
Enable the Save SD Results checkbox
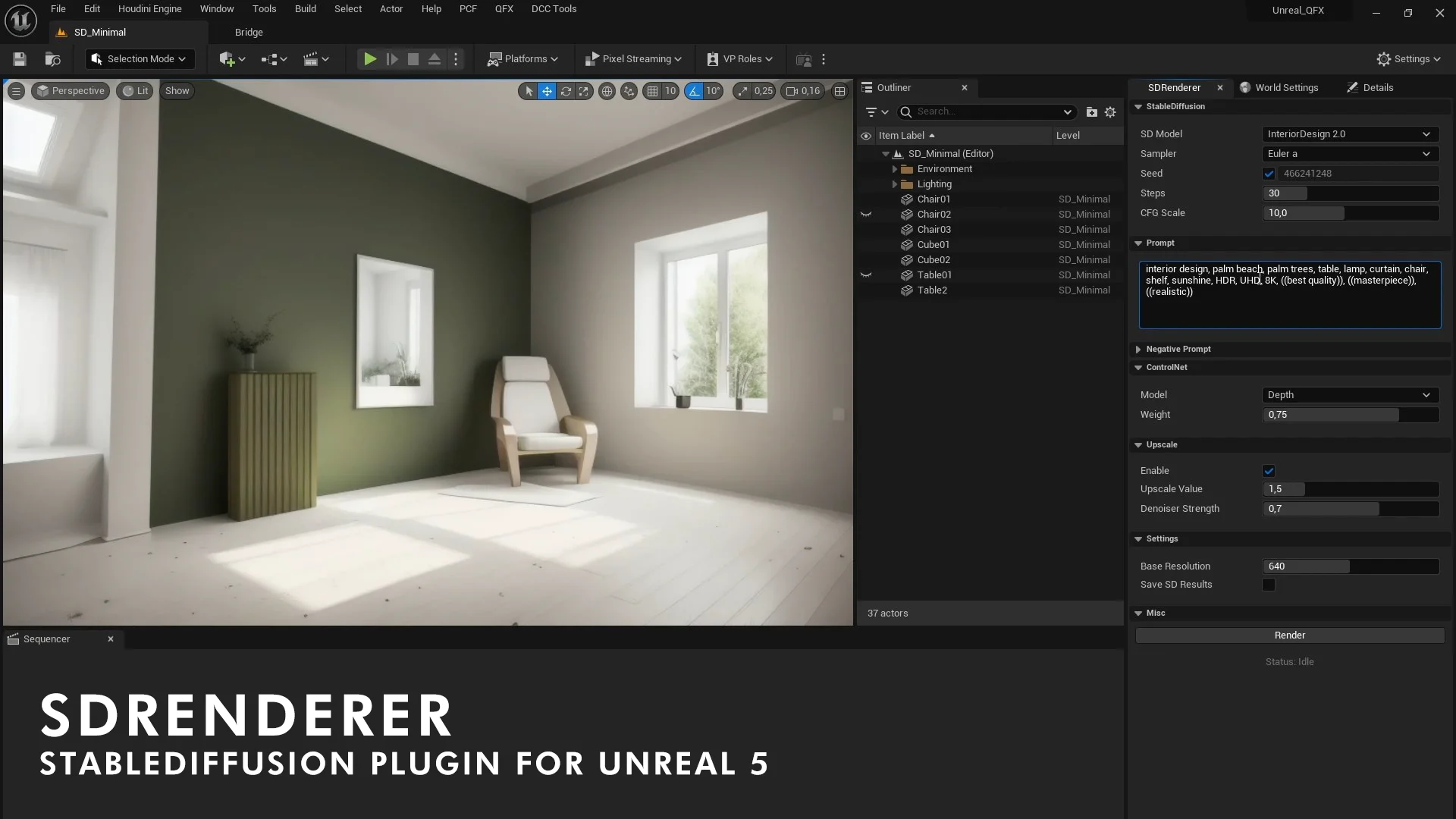point(1269,584)
